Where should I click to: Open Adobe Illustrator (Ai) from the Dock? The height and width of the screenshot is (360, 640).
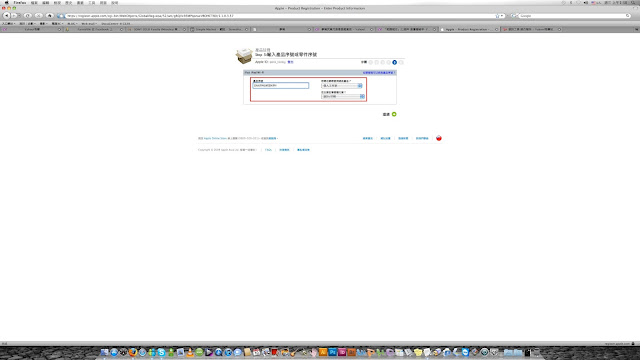coord(323,352)
